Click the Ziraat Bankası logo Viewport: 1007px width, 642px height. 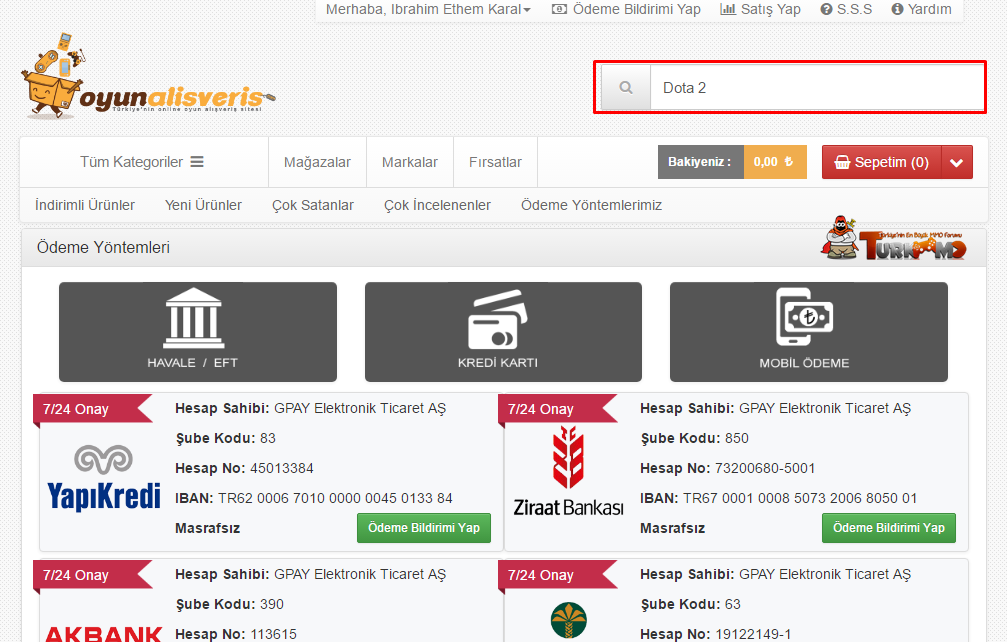pyautogui.click(x=568, y=473)
